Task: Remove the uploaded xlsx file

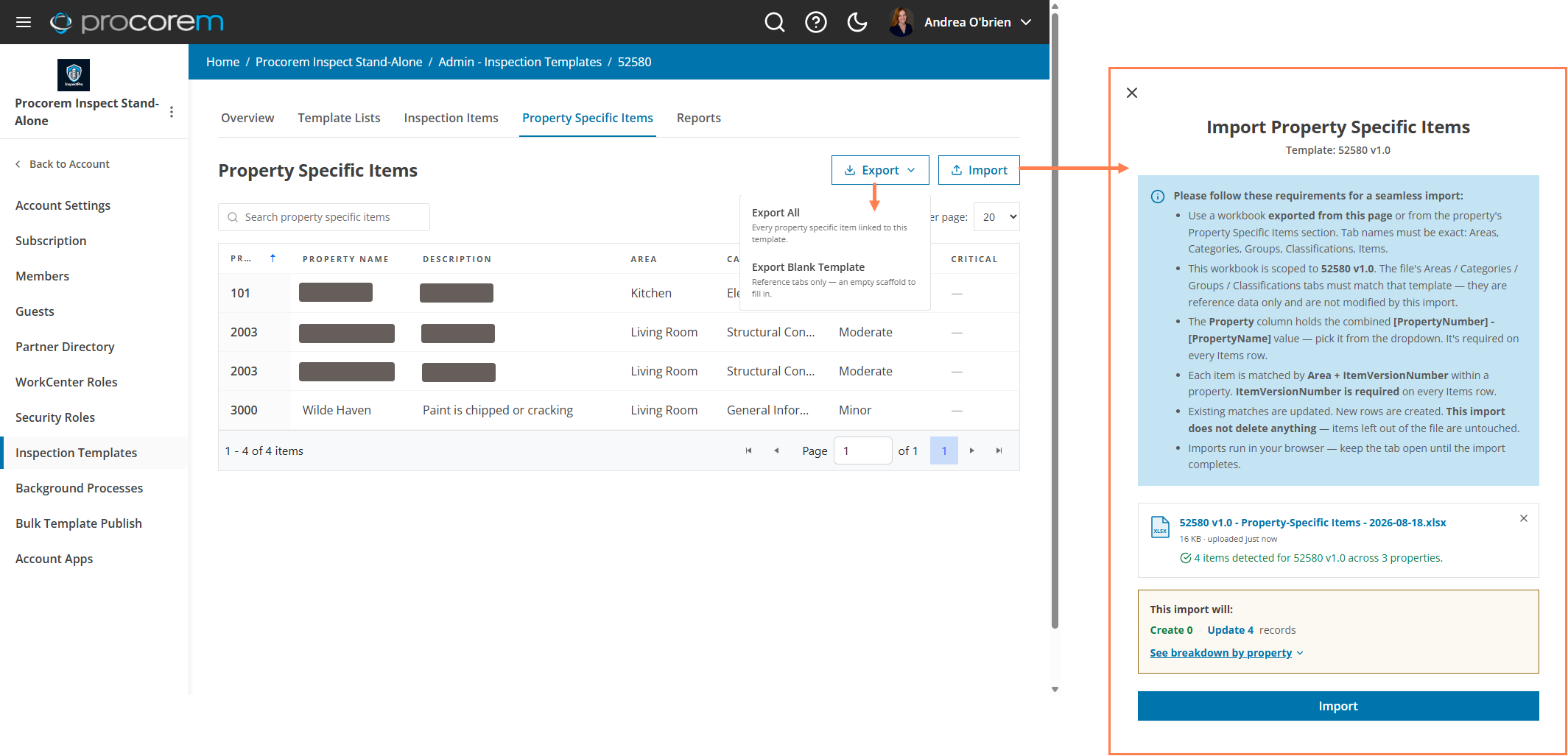Action: click(1523, 518)
